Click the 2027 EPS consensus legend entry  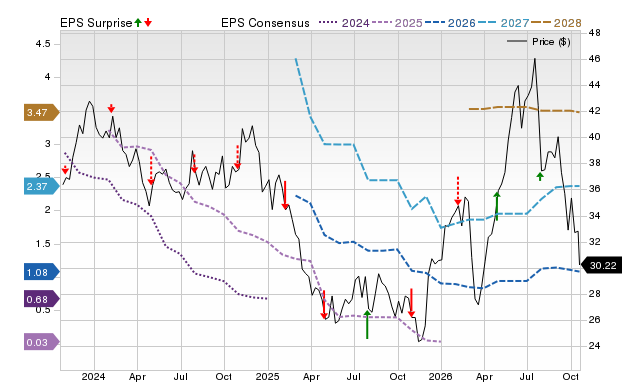[x=503, y=23]
